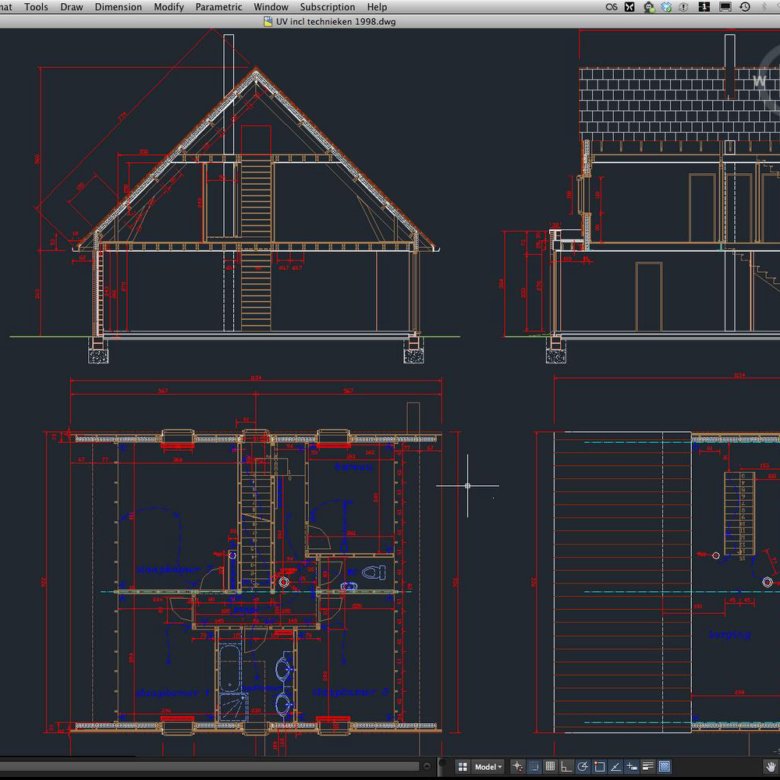Click the object snap tracking icon
Viewport: 780px width, 780px height.
[x=615, y=767]
